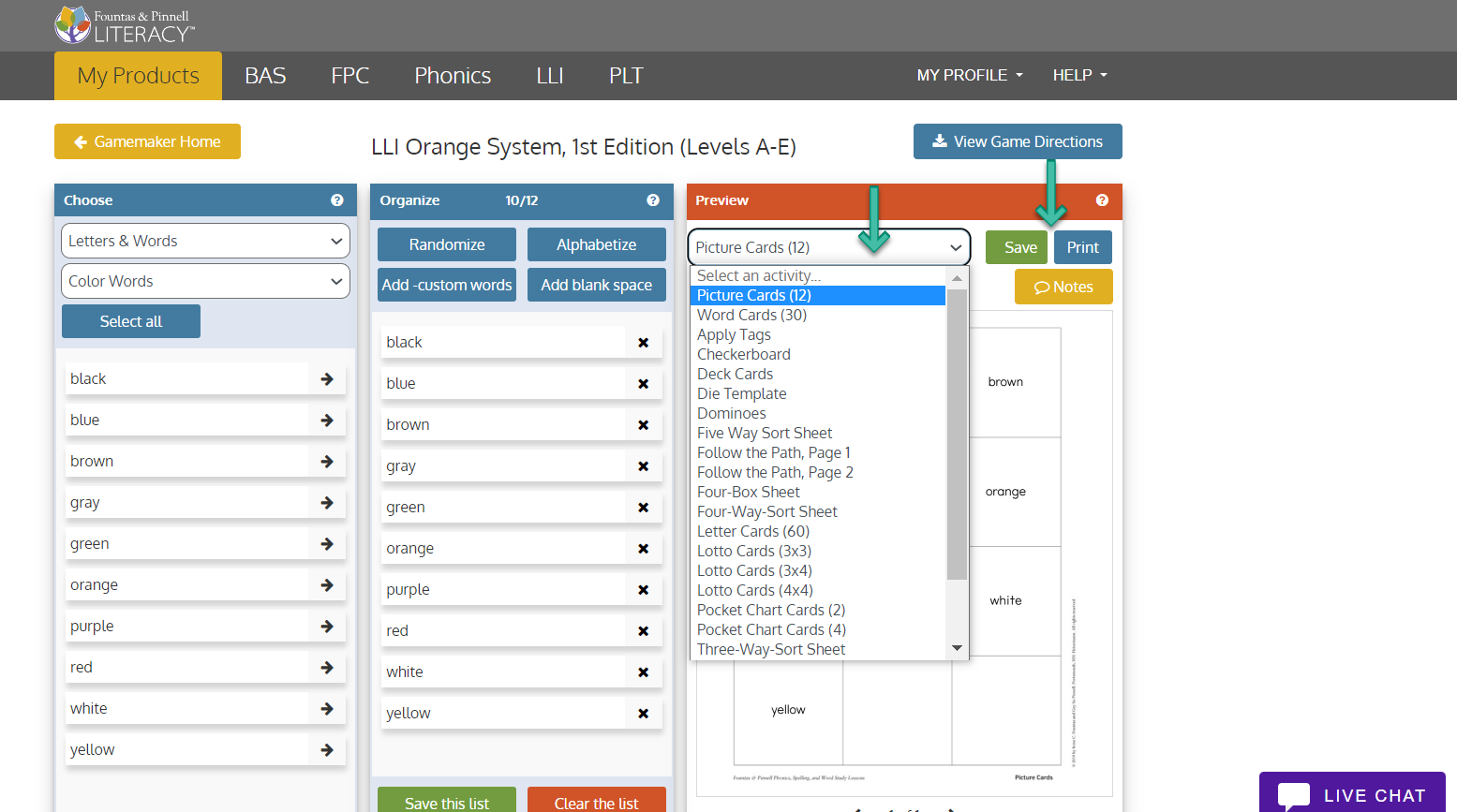Remove 'gray' from list with X icon
This screenshot has height=812, width=1457.
[643, 465]
